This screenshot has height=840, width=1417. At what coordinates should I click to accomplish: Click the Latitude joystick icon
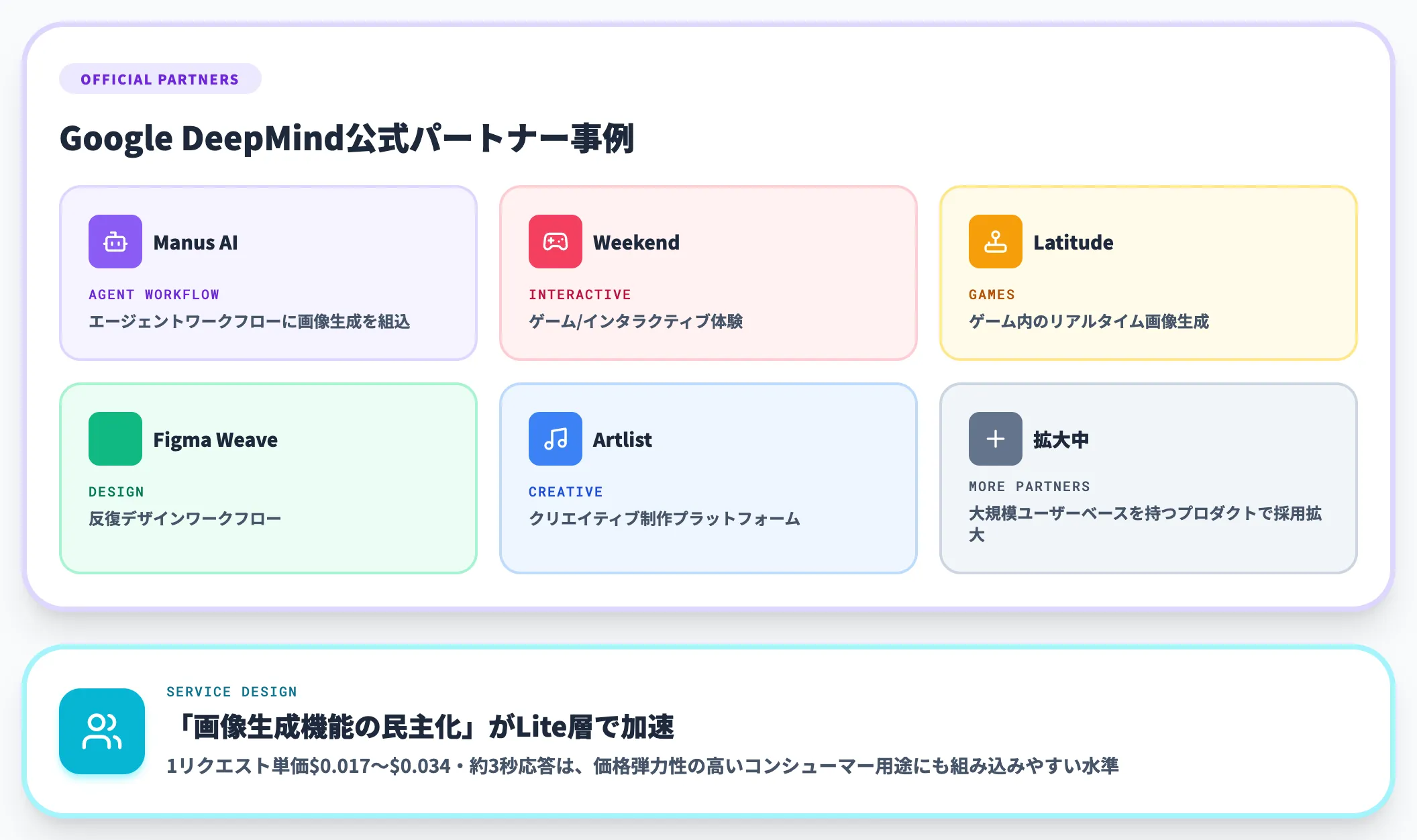tap(996, 242)
